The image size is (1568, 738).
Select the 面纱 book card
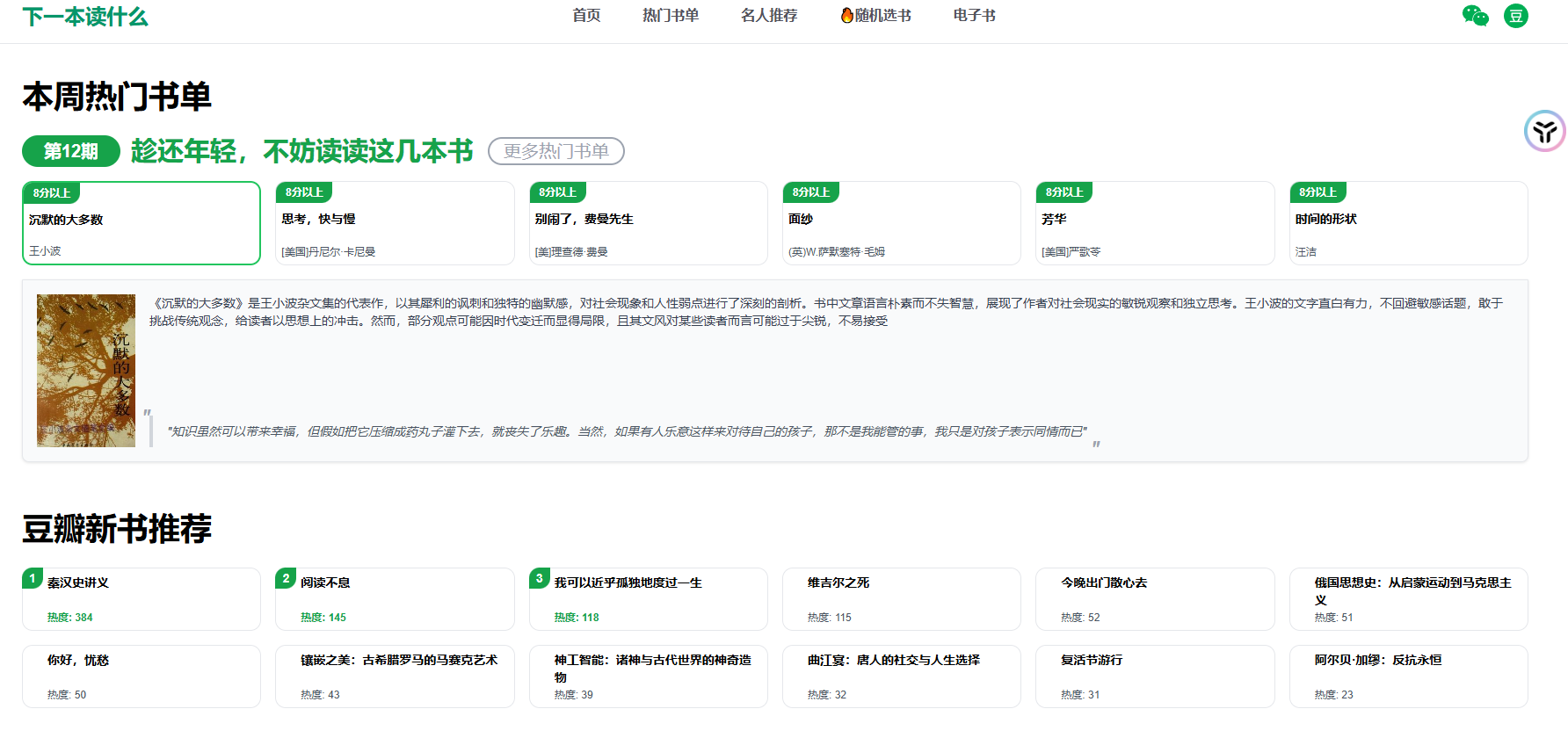tap(902, 223)
